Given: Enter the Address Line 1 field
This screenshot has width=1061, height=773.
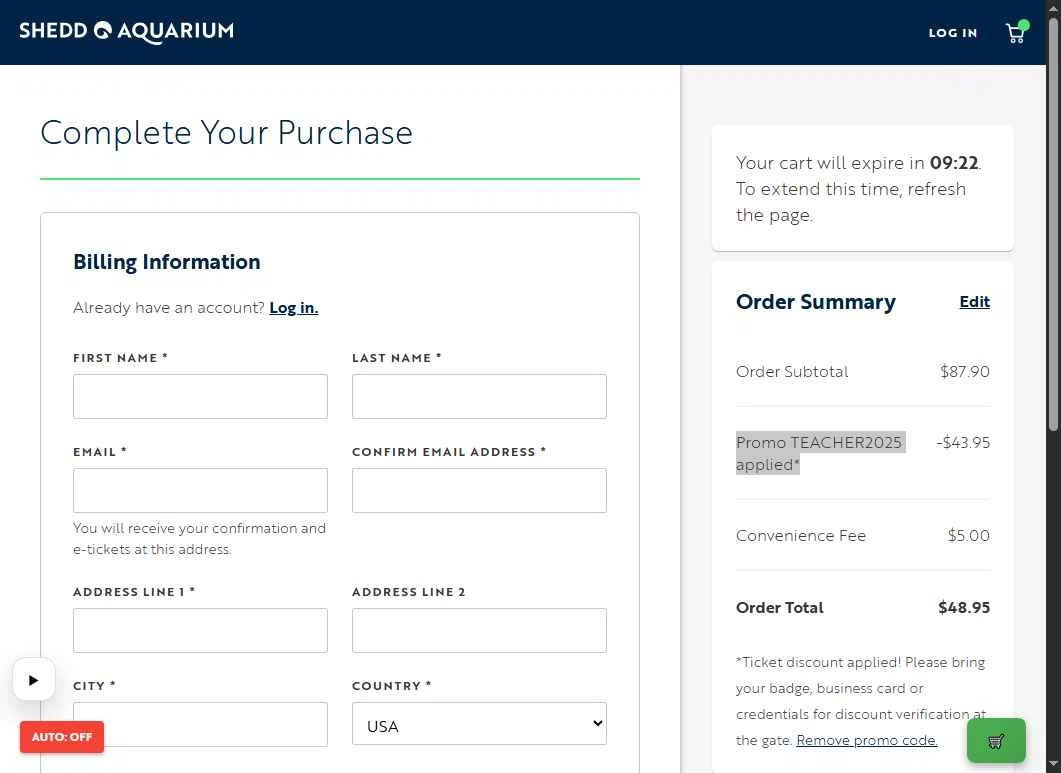Looking at the screenshot, I should [200, 631].
